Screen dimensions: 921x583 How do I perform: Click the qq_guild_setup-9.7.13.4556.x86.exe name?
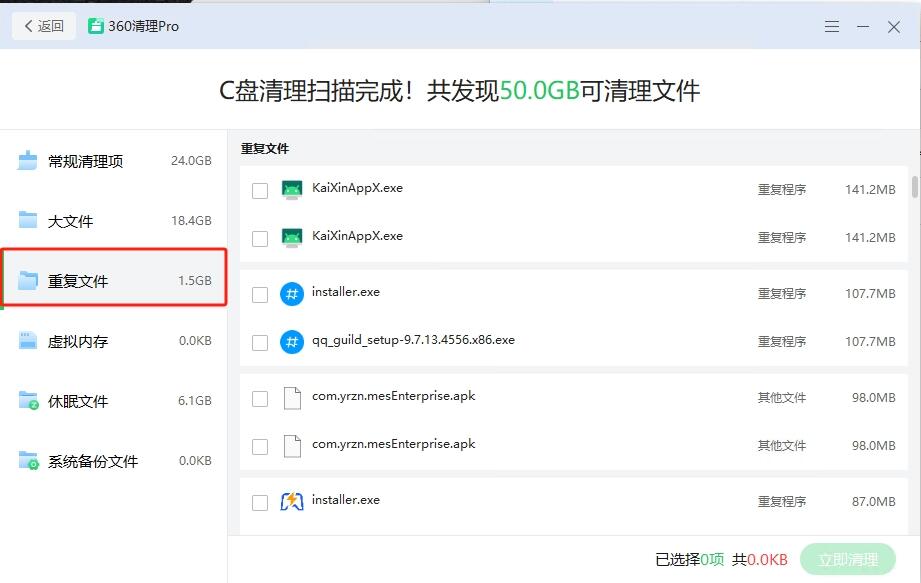pos(413,340)
